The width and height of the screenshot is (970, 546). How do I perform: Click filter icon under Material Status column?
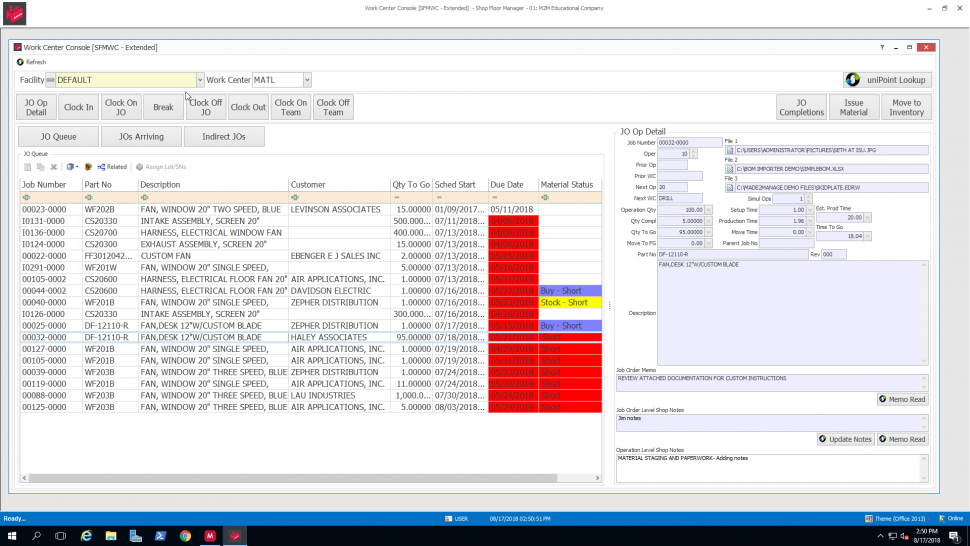click(x=545, y=198)
